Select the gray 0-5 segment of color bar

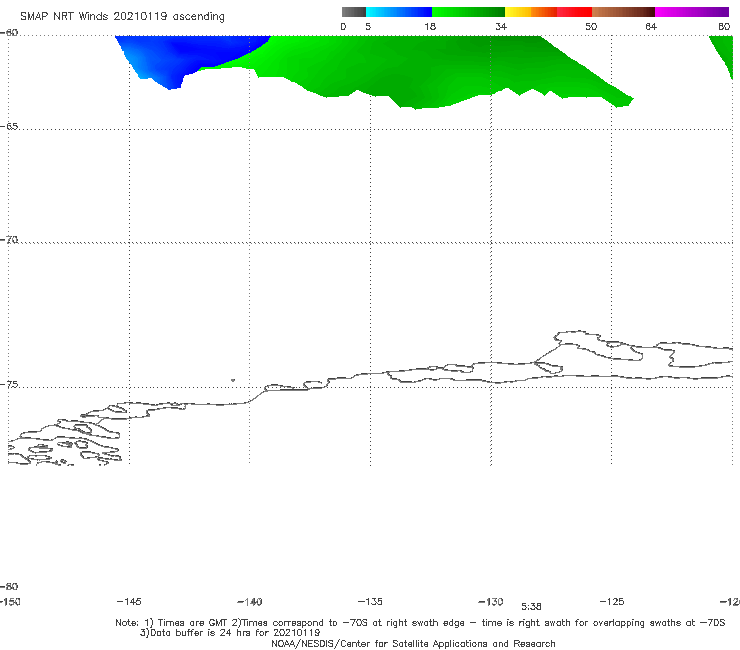(x=353, y=12)
